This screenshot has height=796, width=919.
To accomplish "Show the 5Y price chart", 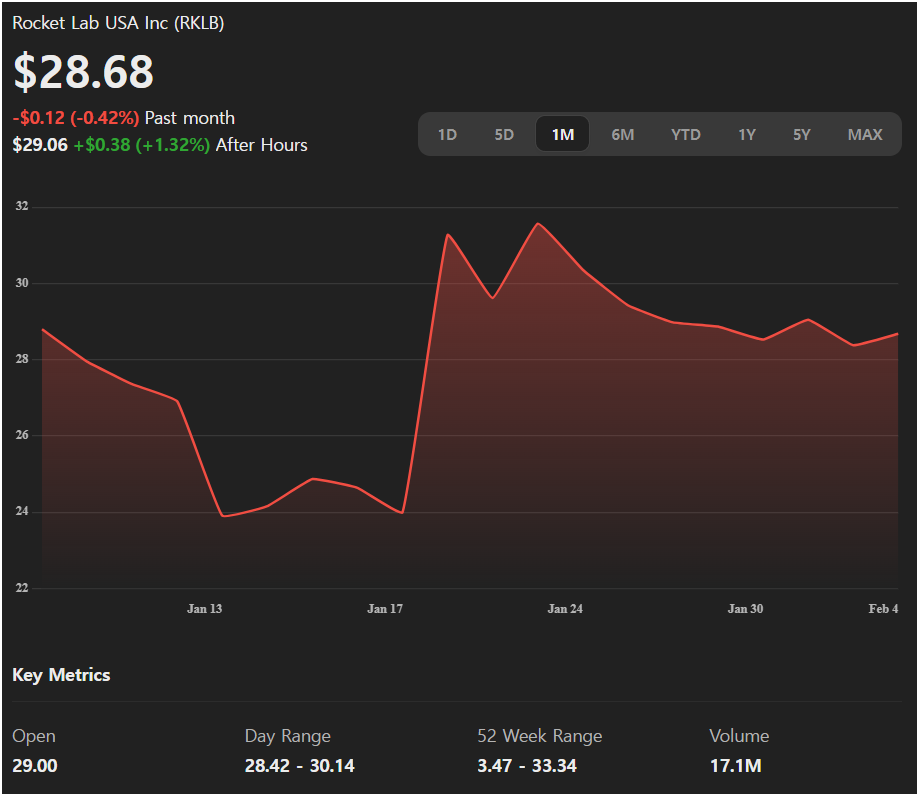I will coord(801,135).
